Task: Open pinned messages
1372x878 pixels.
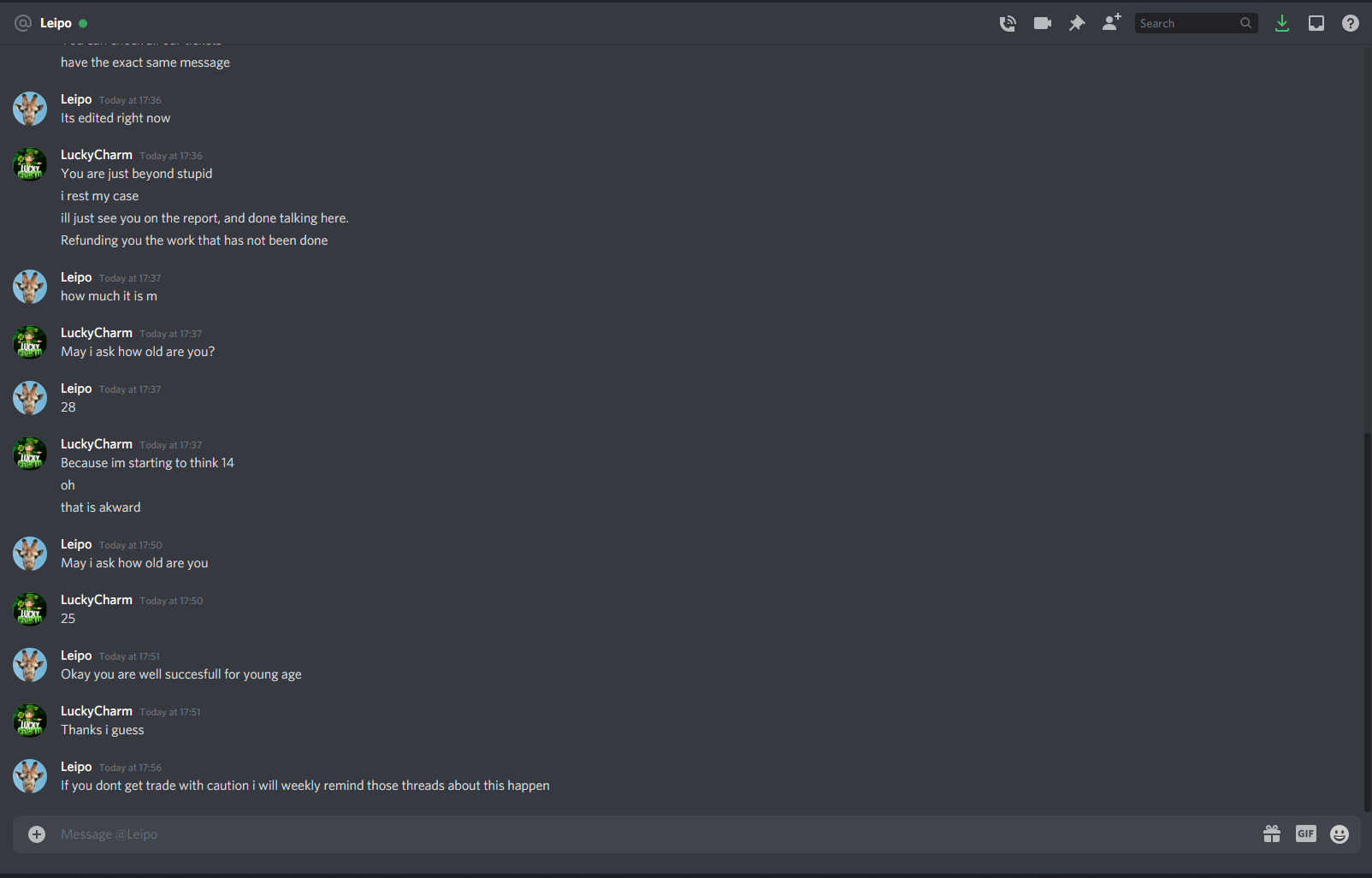Action: (1077, 23)
